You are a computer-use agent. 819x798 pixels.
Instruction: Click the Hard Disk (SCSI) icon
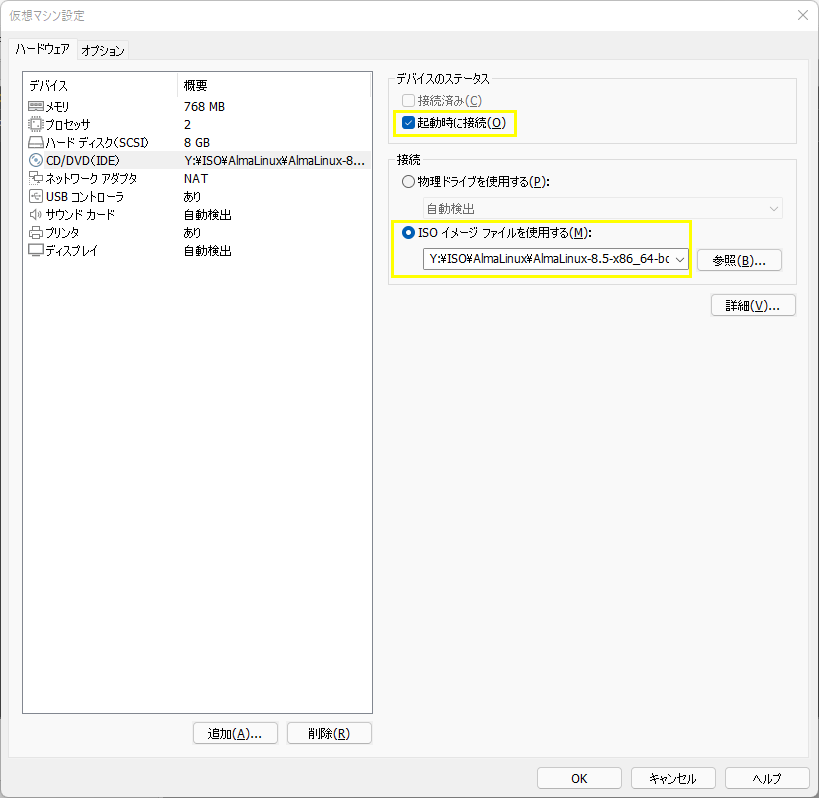click(36, 142)
